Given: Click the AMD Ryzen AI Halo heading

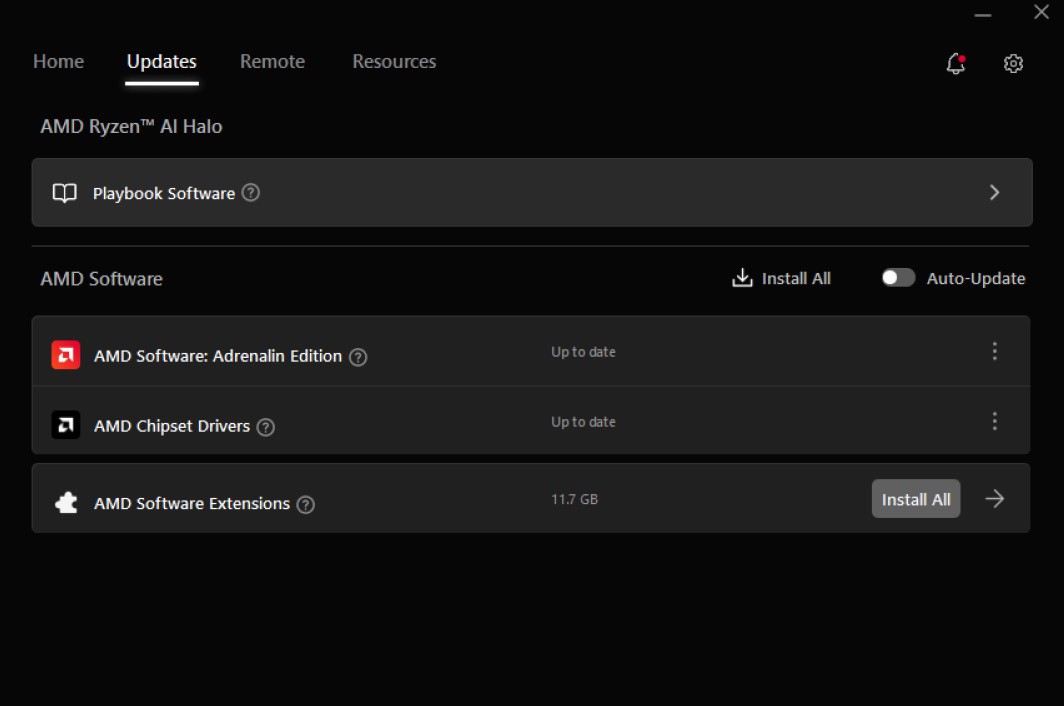Looking at the screenshot, I should coord(131,126).
